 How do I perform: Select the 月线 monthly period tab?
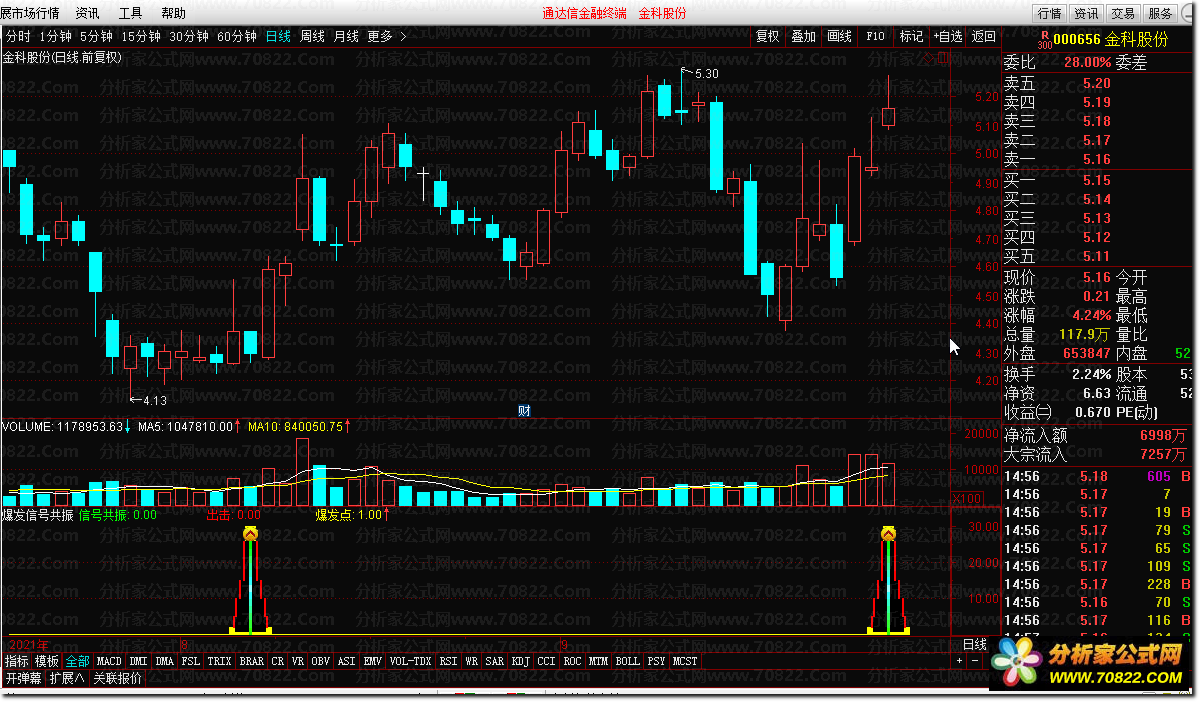click(x=346, y=36)
